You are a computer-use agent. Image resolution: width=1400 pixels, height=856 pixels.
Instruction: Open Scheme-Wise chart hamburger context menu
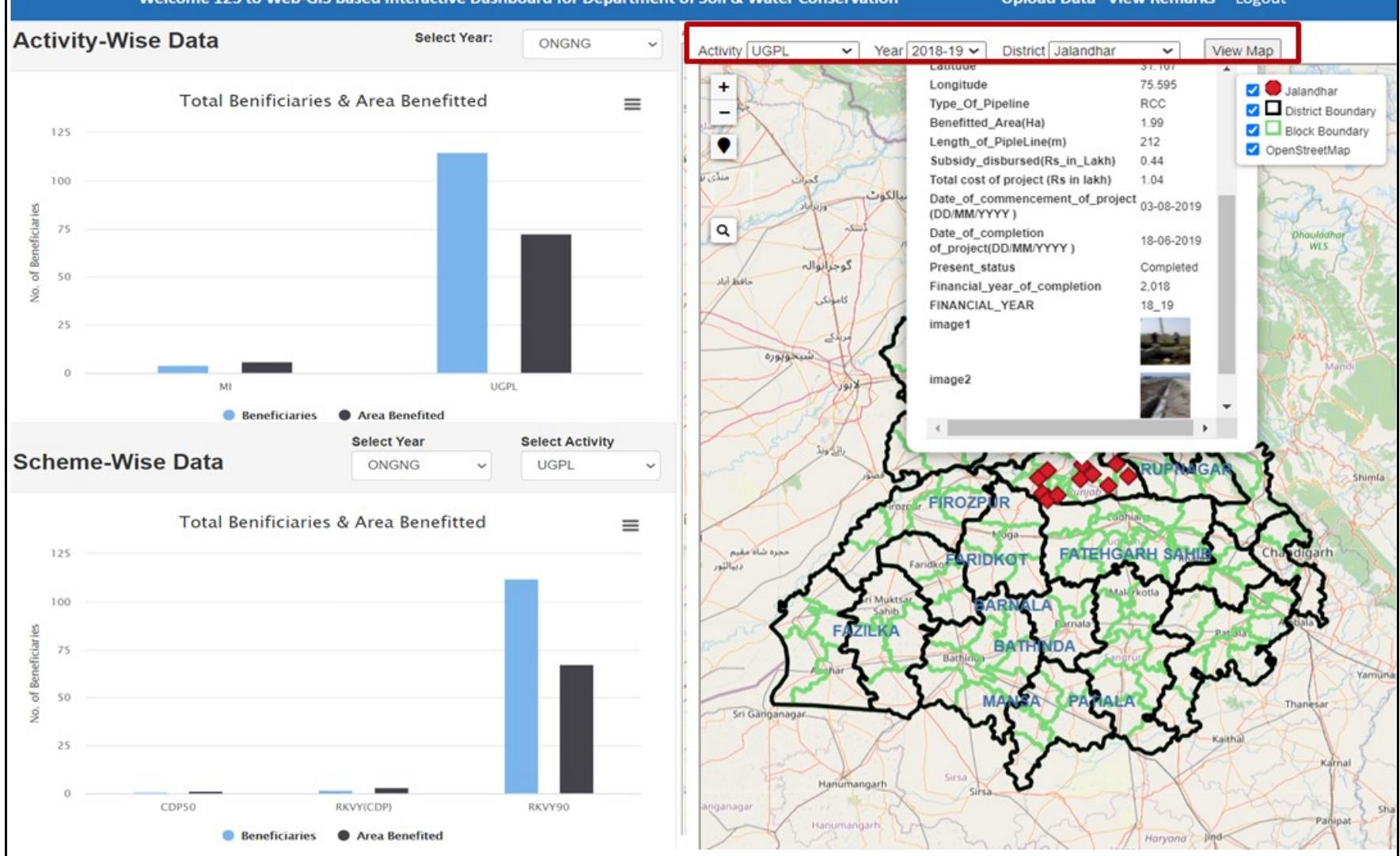point(631,526)
